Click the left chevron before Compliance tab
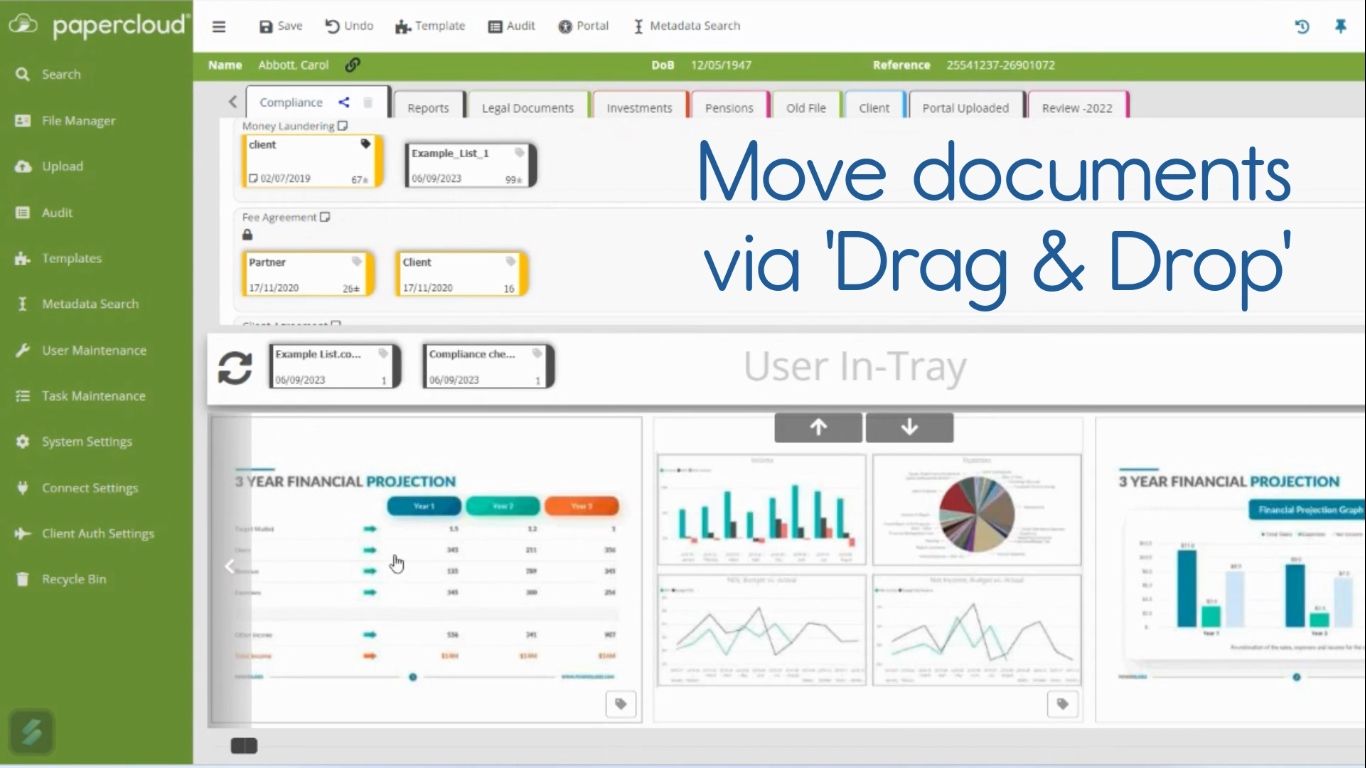The width and height of the screenshot is (1366, 768). [x=233, y=102]
